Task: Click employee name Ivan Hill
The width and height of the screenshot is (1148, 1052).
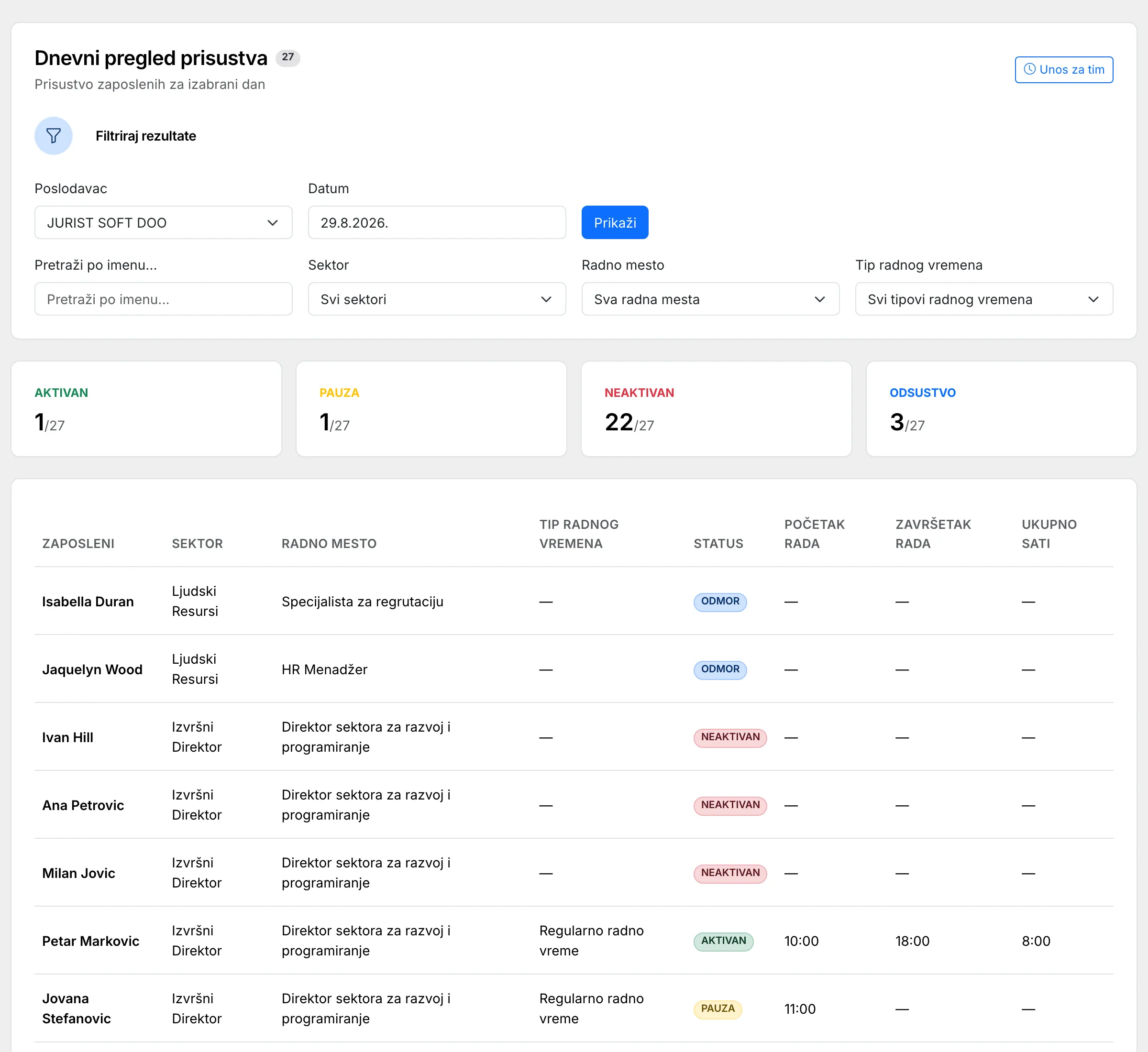Action: (x=67, y=737)
